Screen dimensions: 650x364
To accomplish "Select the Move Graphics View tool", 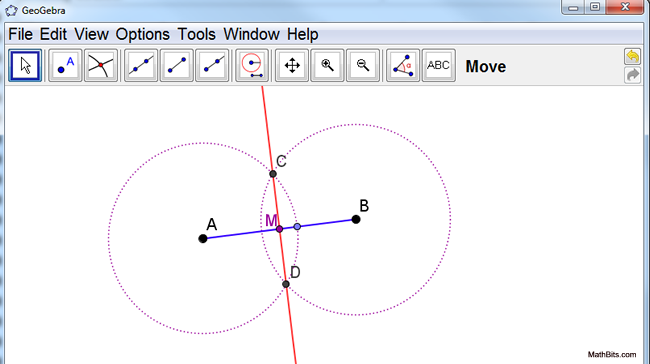I will [x=292, y=66].
